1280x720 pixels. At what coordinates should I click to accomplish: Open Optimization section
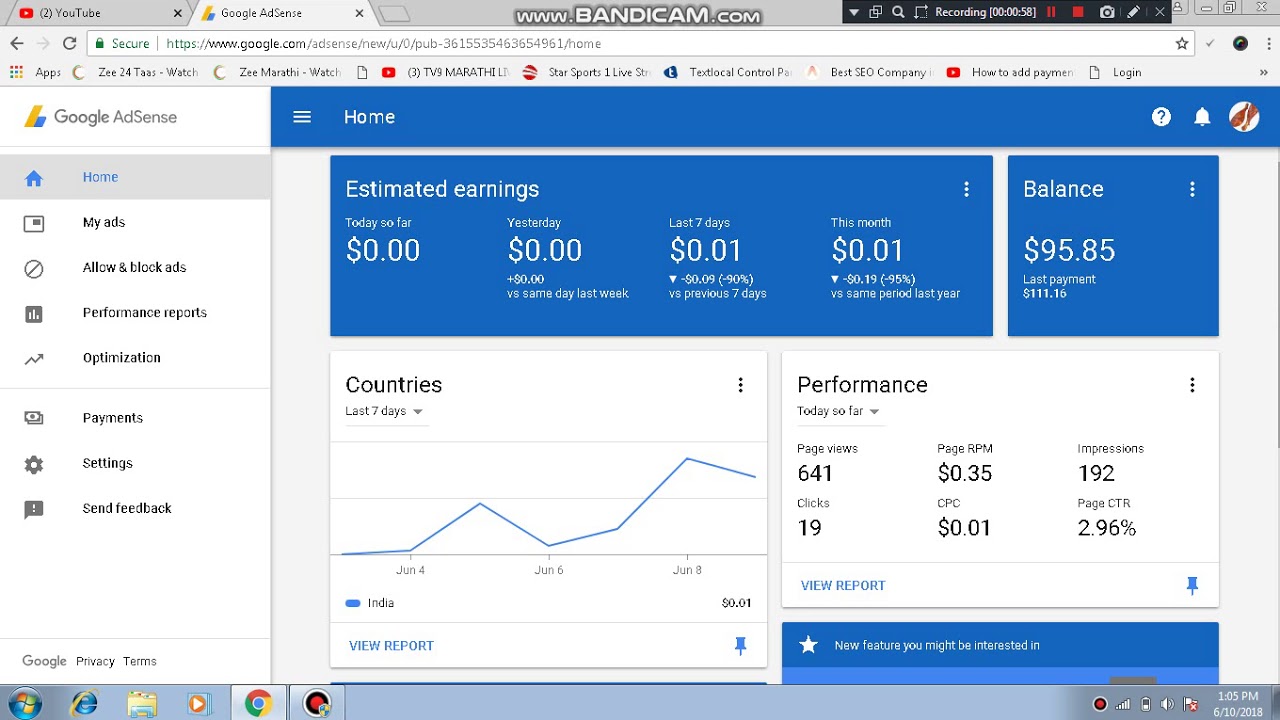point(135,357)
